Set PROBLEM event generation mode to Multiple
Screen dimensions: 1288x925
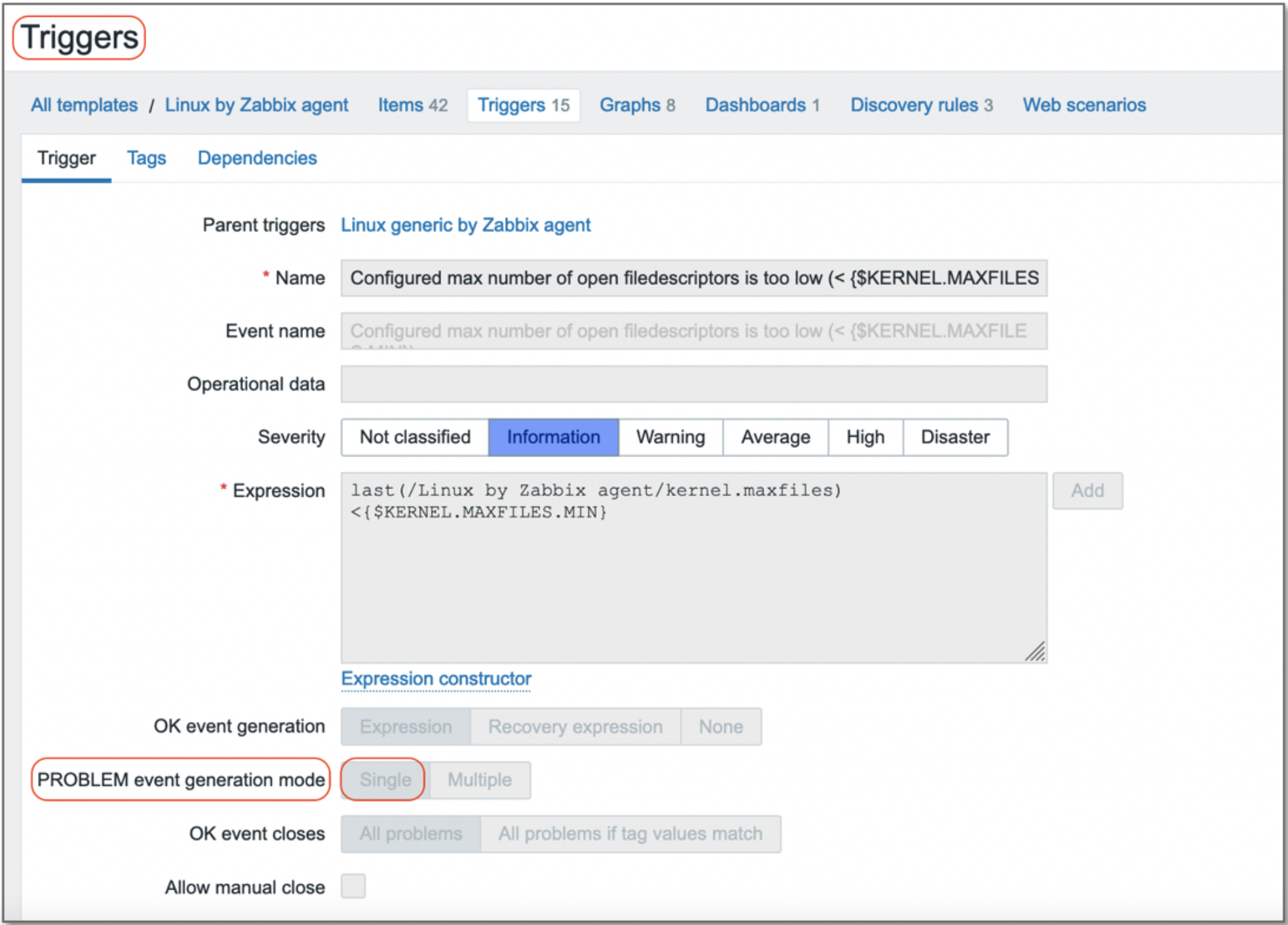pos(479,780)
